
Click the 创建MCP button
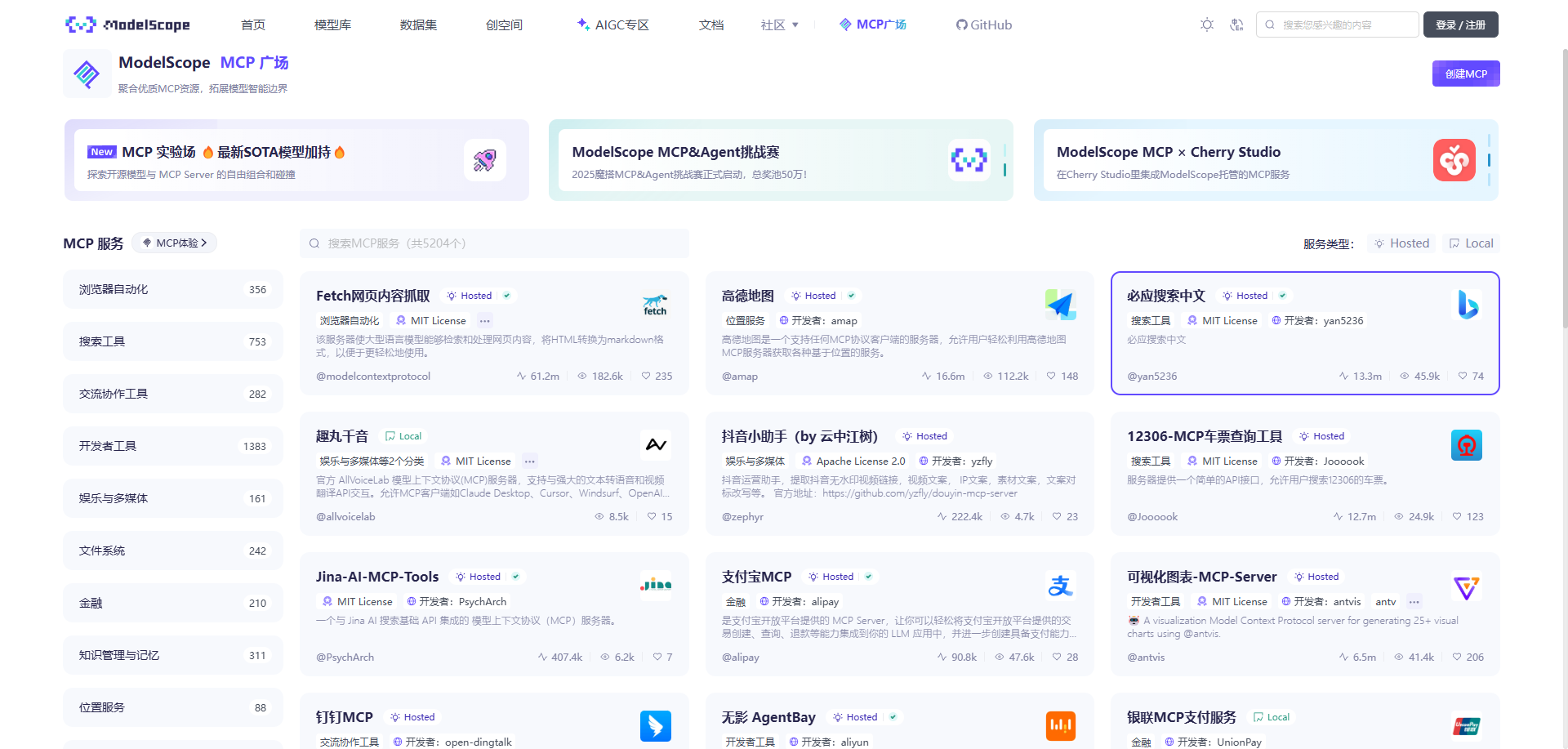1466,74
